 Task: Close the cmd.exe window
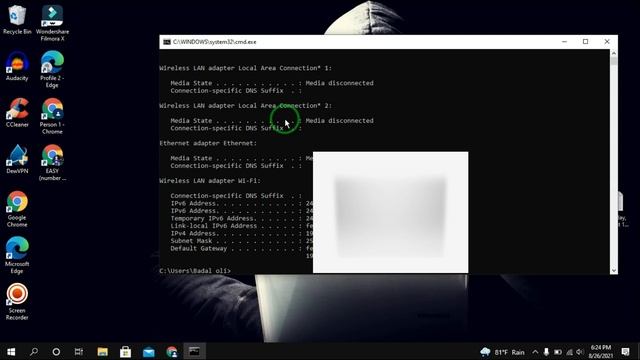tap(607, 42)
